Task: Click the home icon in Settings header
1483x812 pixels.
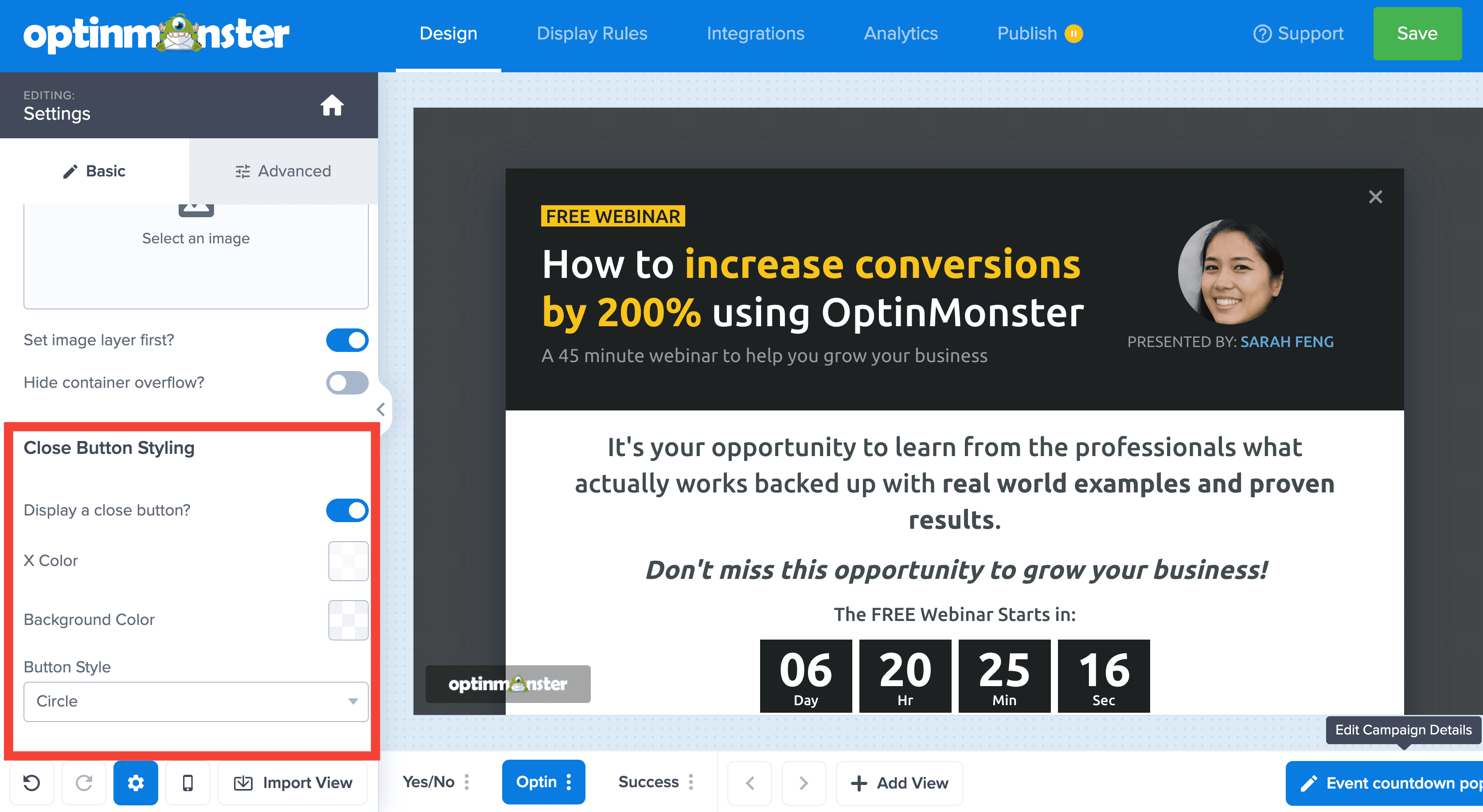Action: tap(332, 105)
